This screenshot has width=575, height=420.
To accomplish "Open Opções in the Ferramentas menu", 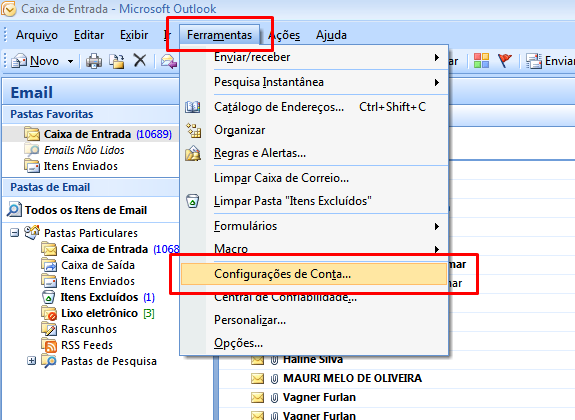I will tap(314, 343).
